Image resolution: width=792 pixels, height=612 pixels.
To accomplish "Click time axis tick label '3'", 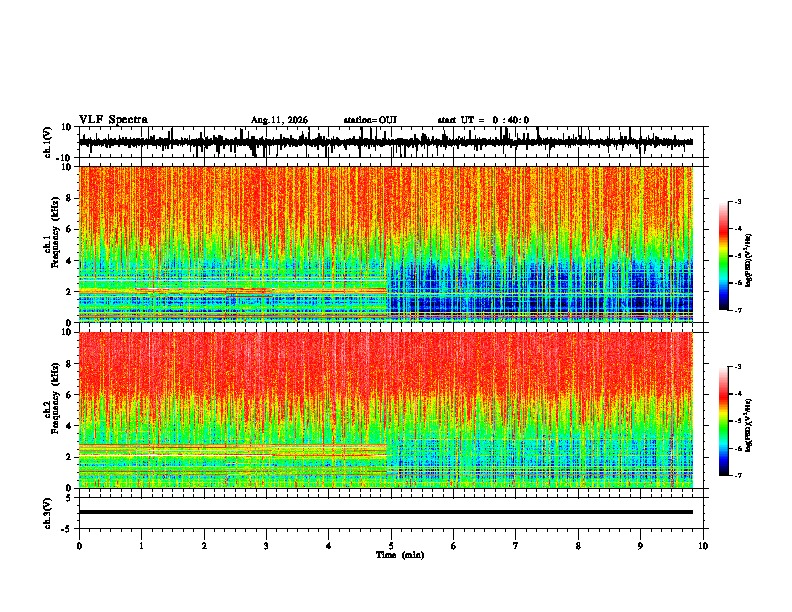I will pyautogui.click(x=266, y=546).
